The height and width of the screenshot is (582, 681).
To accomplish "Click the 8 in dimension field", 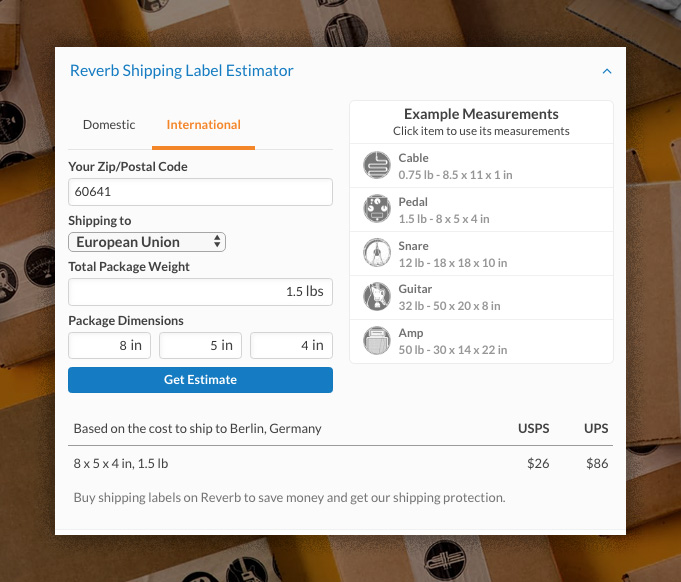I will 109,346.
